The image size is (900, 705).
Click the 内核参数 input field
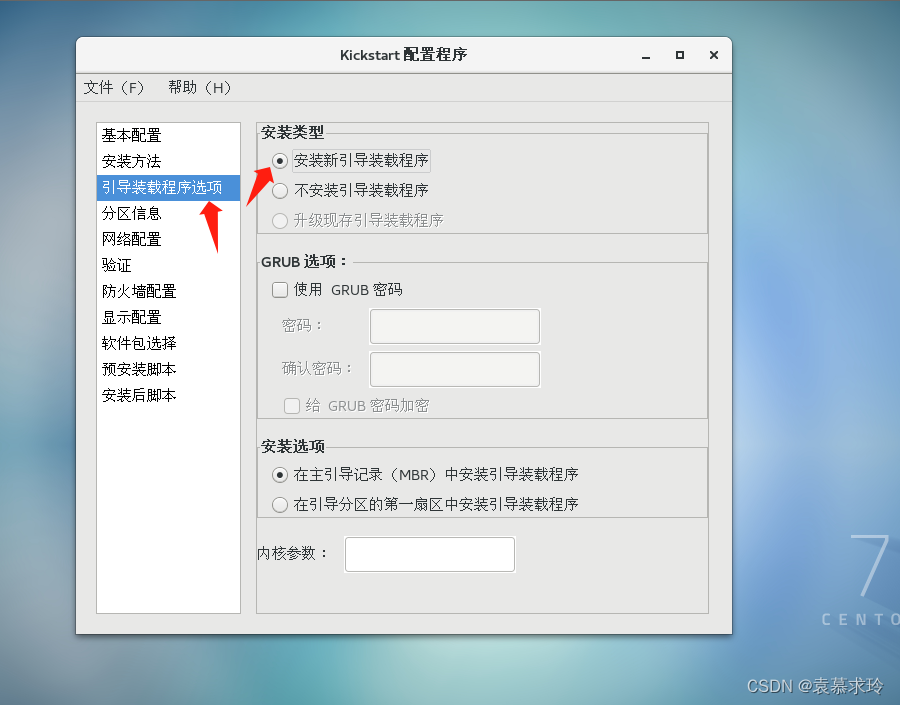click(430, 555)
